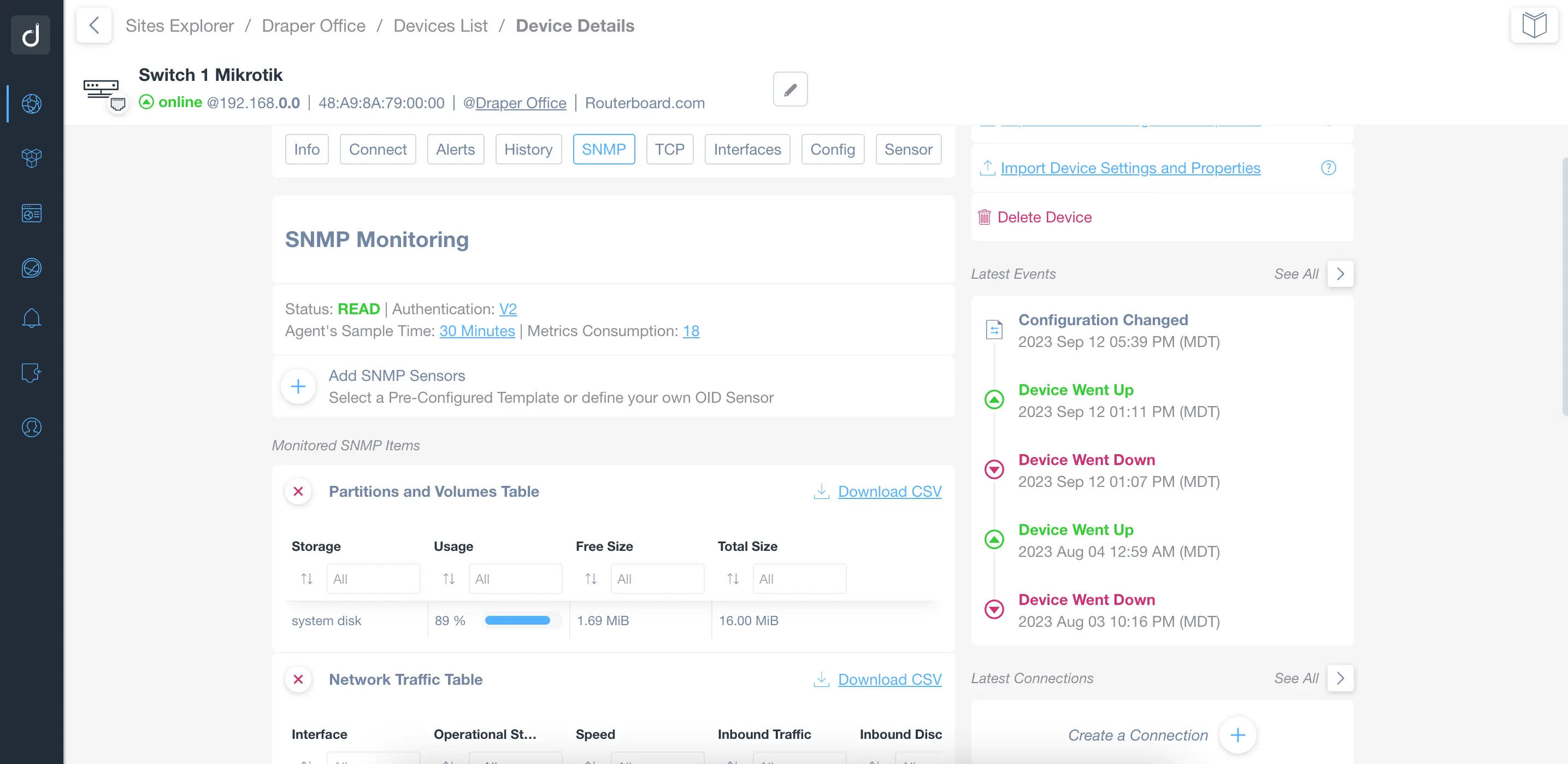1568x764 pixels.
Task: Open Devices List breadcrumb
Action: (x=441, y=26)
